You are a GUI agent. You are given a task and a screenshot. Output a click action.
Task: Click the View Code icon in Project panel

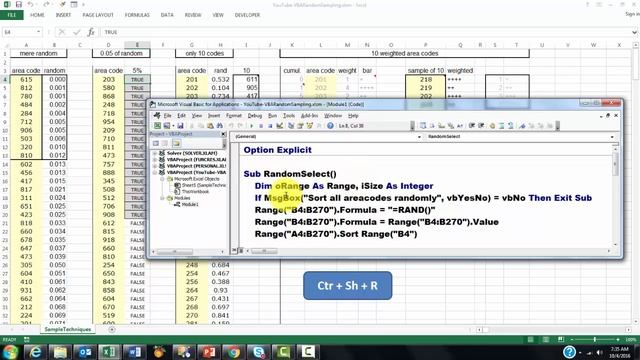(x=156, y=143)
